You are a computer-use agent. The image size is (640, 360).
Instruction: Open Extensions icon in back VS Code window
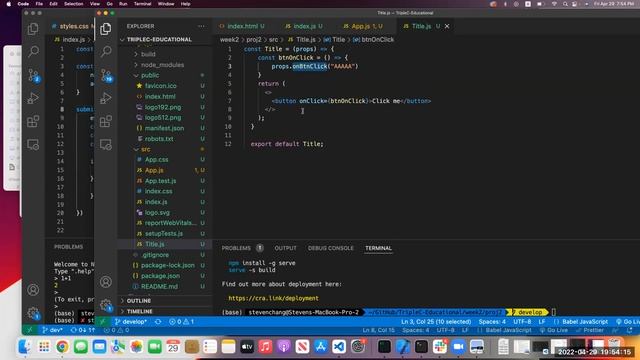pyautogui.click(x=33, y=121)
